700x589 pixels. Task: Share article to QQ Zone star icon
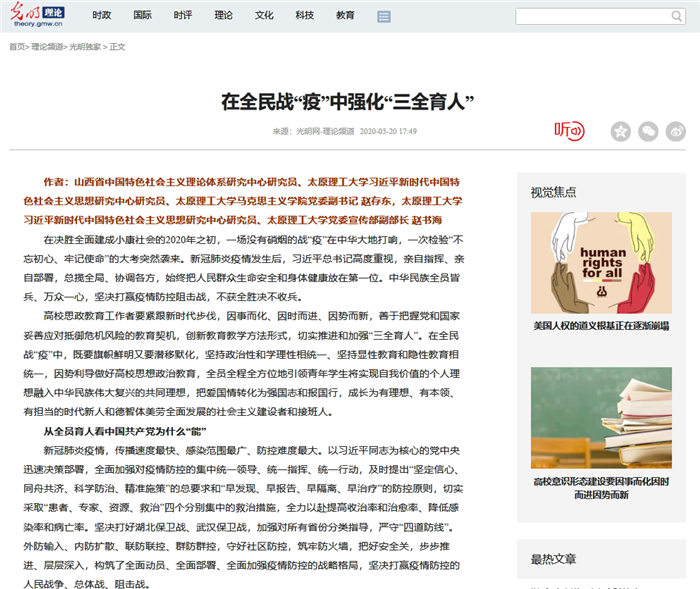pos(621,131)
